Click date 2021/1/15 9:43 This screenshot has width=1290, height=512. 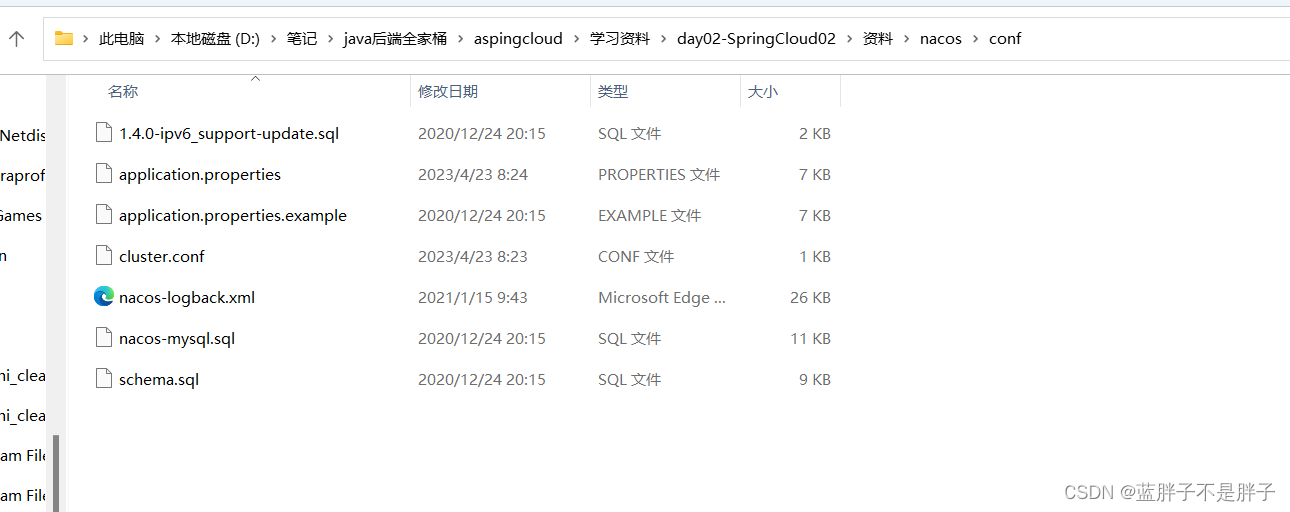(x=473, y=297)
